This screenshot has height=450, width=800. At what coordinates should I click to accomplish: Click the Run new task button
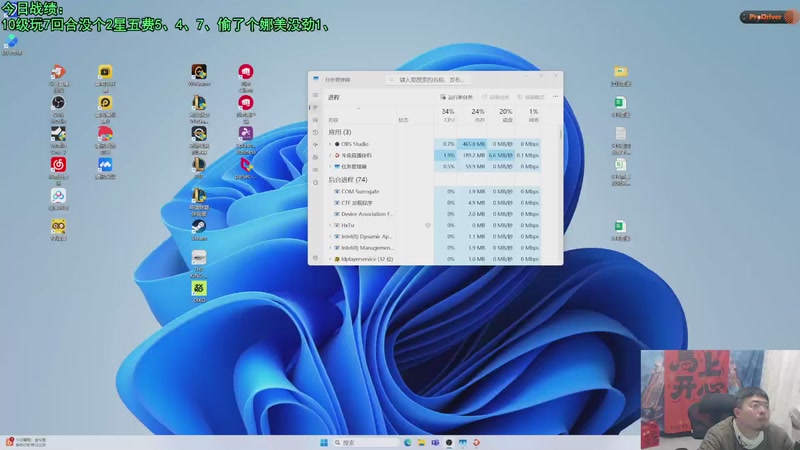pyautogui.click(x=457, y=97)
